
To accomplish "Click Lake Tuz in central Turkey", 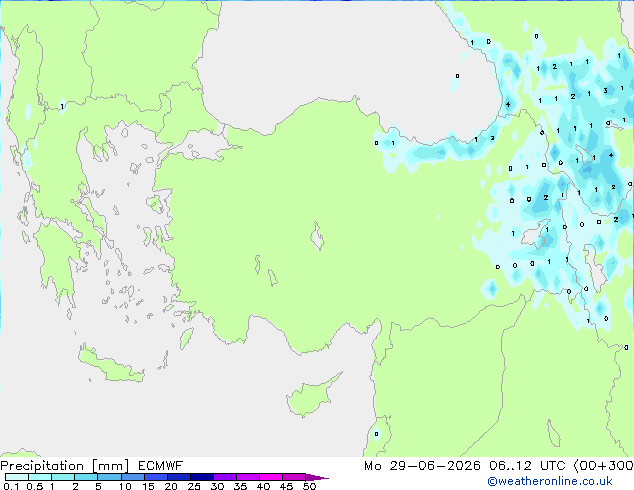I will pyautogui.click(x=317, y=237).
